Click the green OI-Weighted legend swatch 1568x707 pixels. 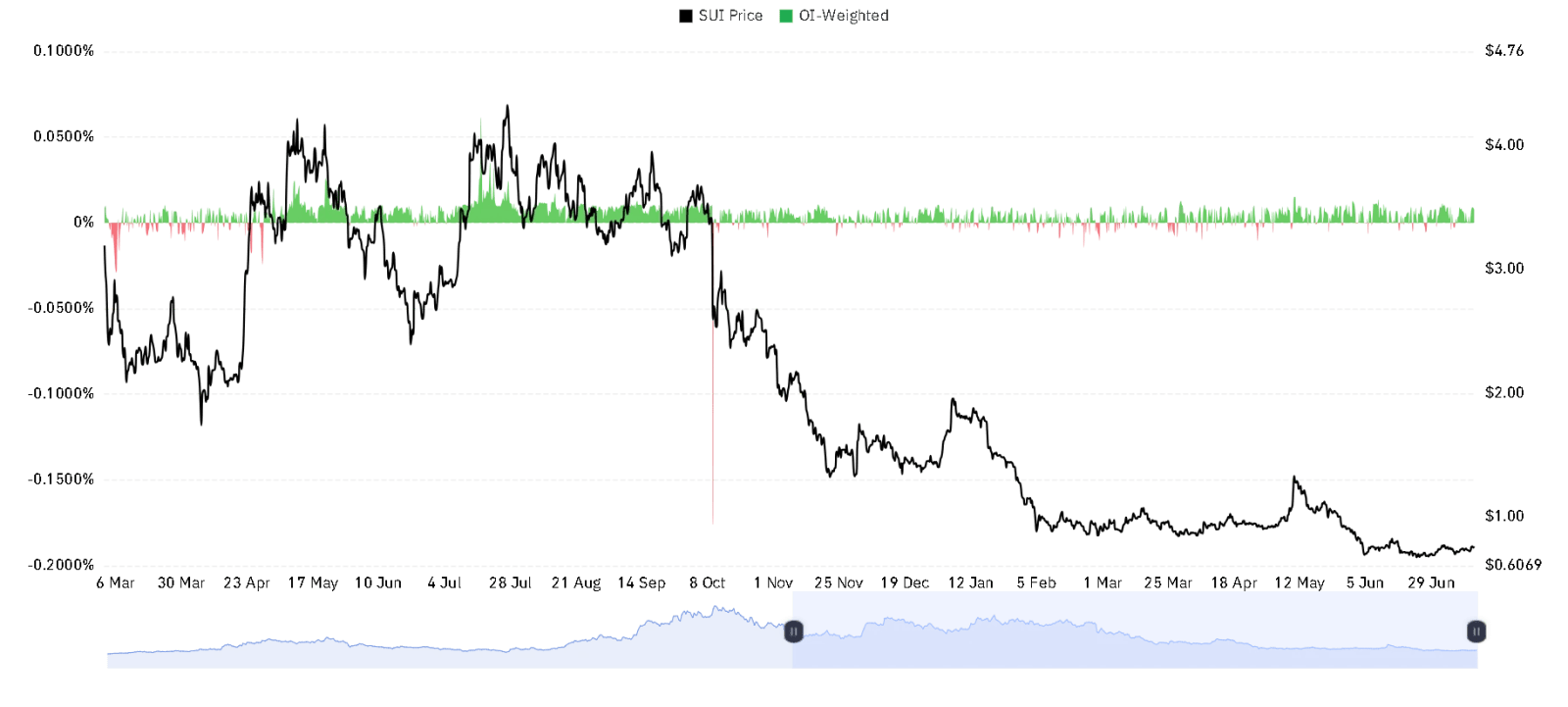click(x=786, y=16)
